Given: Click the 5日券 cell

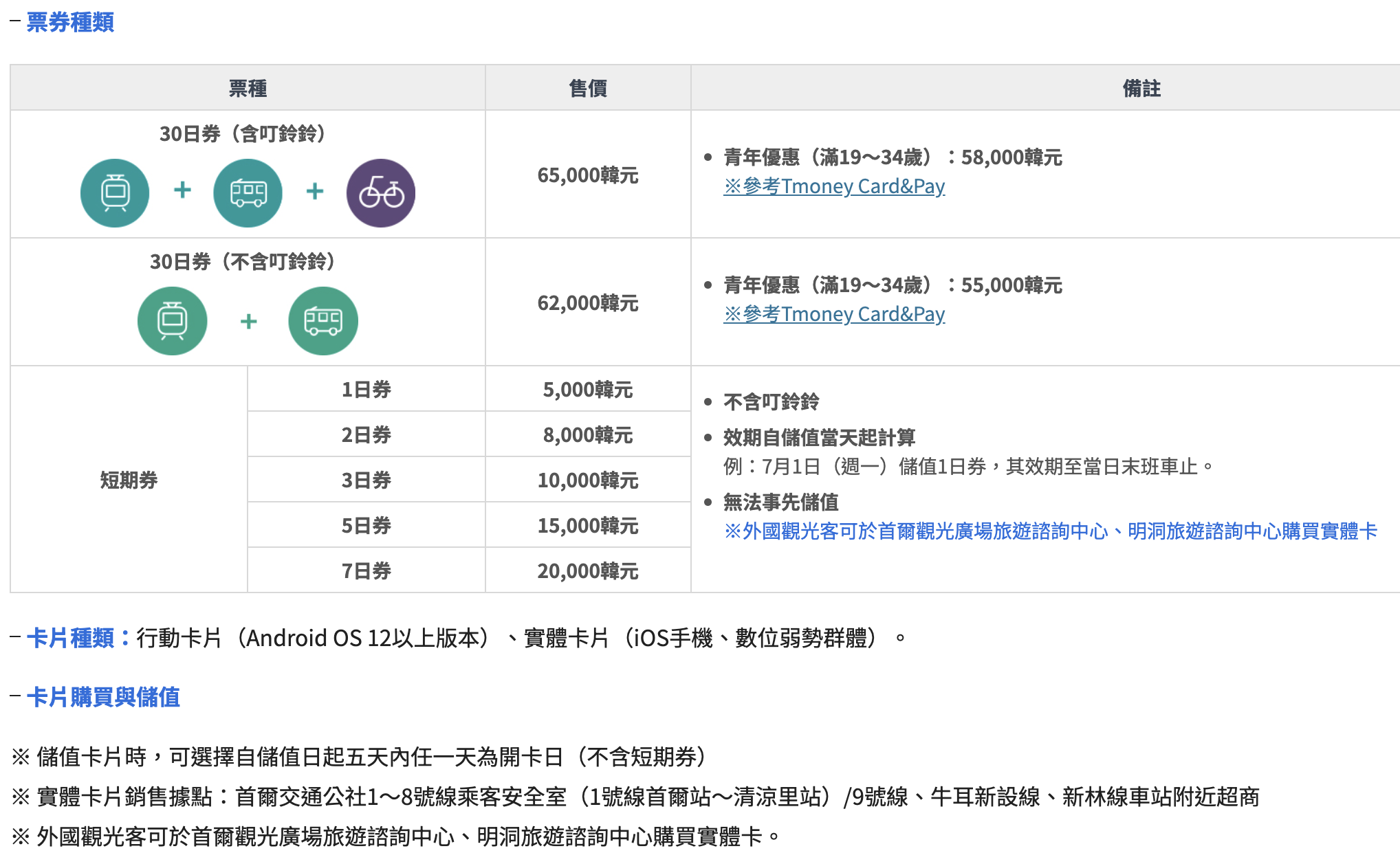Looking at the screenshot, I should pos(366,526).
